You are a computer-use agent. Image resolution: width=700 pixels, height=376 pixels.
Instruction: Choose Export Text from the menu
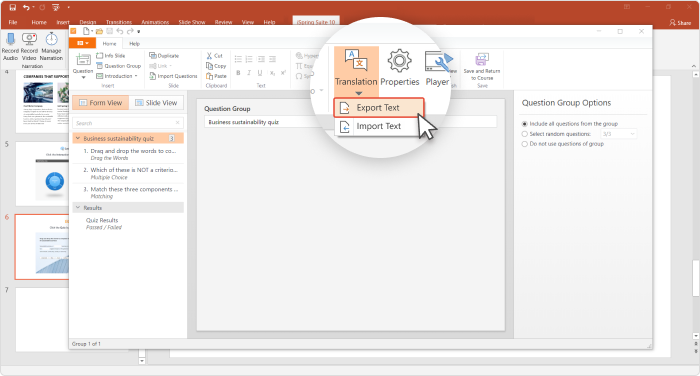point(379,108)
